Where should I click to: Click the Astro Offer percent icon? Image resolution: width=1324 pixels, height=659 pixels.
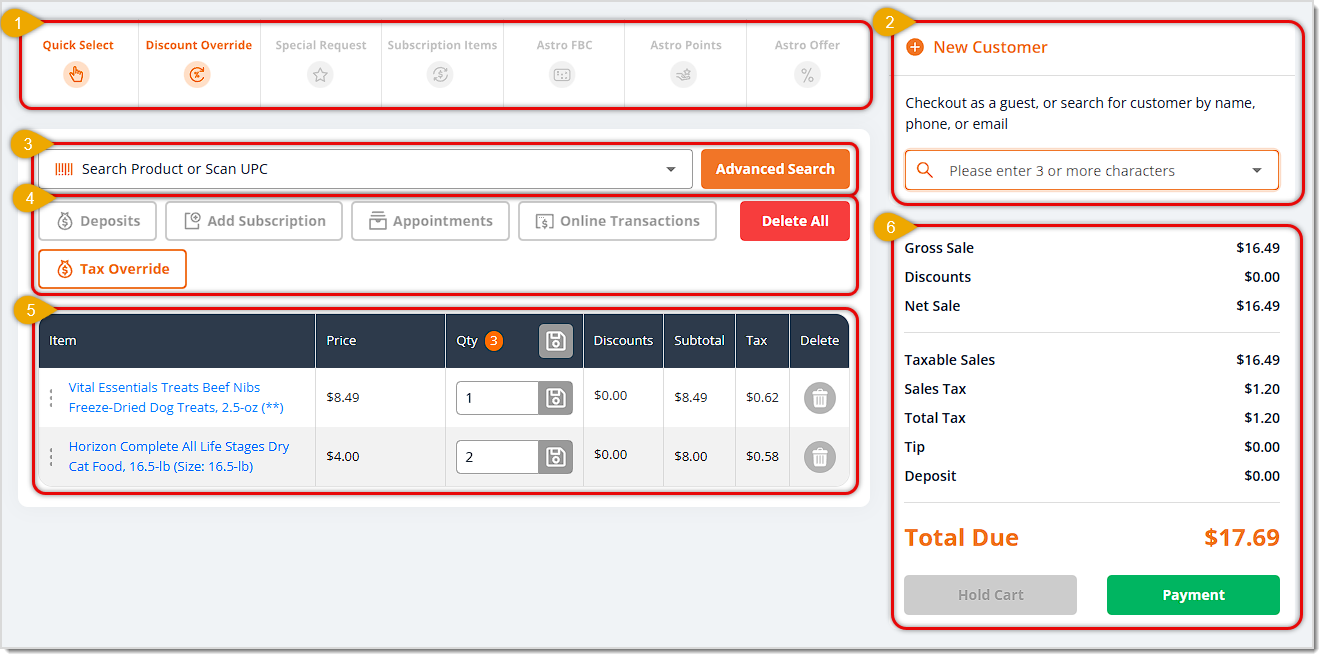(x=807, y=74)
